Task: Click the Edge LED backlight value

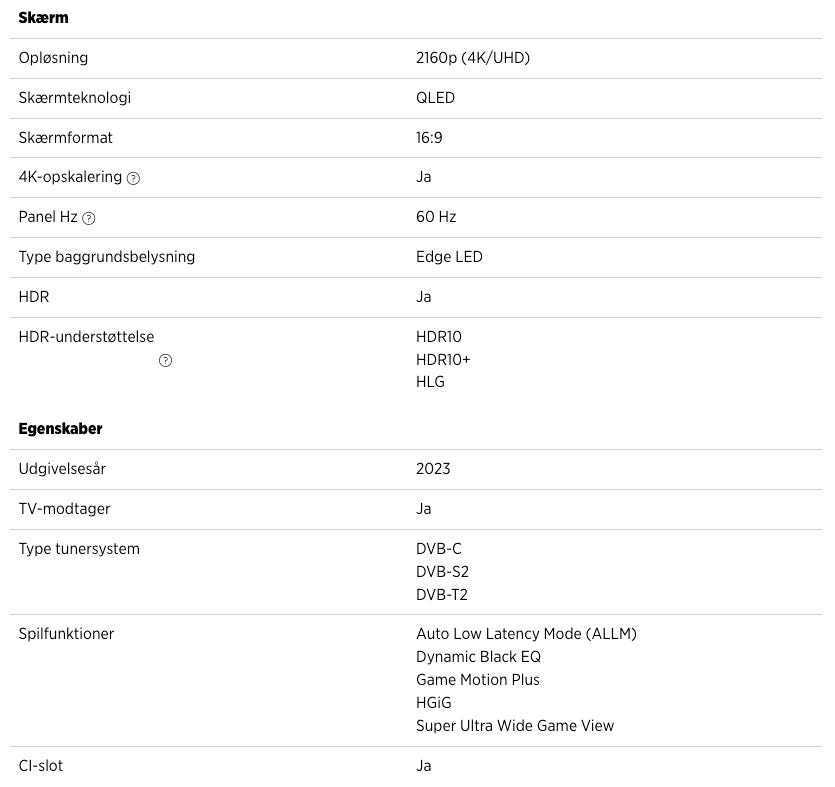Action: click(x=449, y=257)
